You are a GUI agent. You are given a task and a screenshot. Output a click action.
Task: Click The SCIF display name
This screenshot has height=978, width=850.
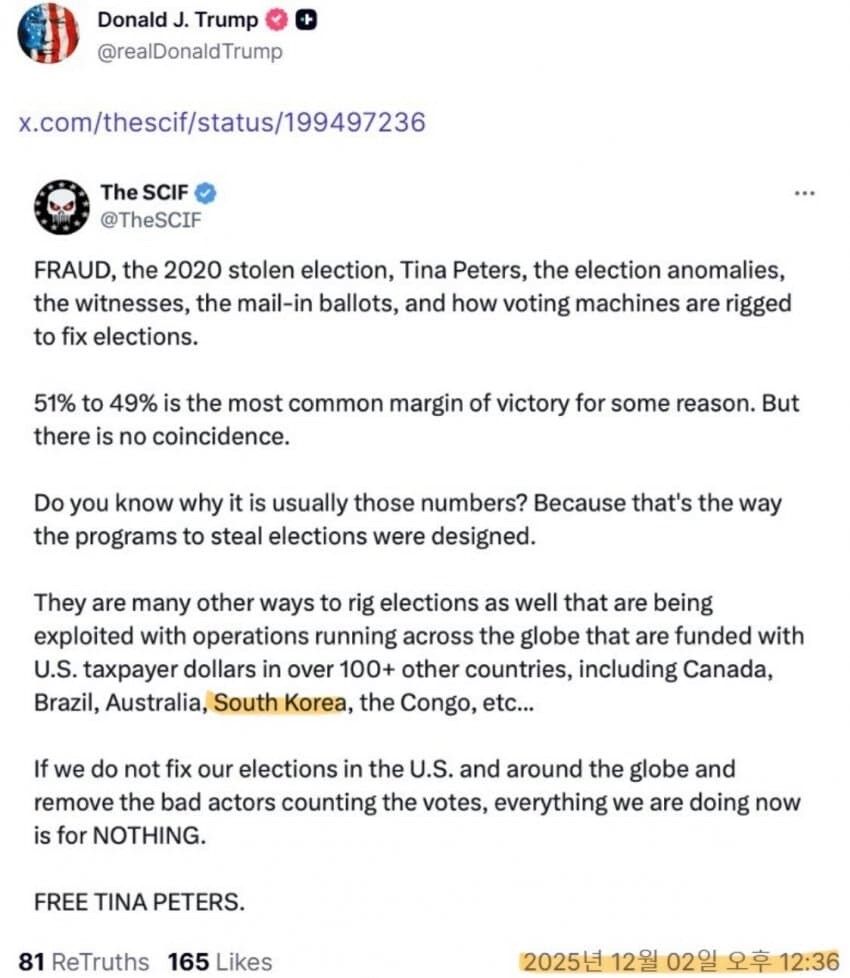click(144, 192)
